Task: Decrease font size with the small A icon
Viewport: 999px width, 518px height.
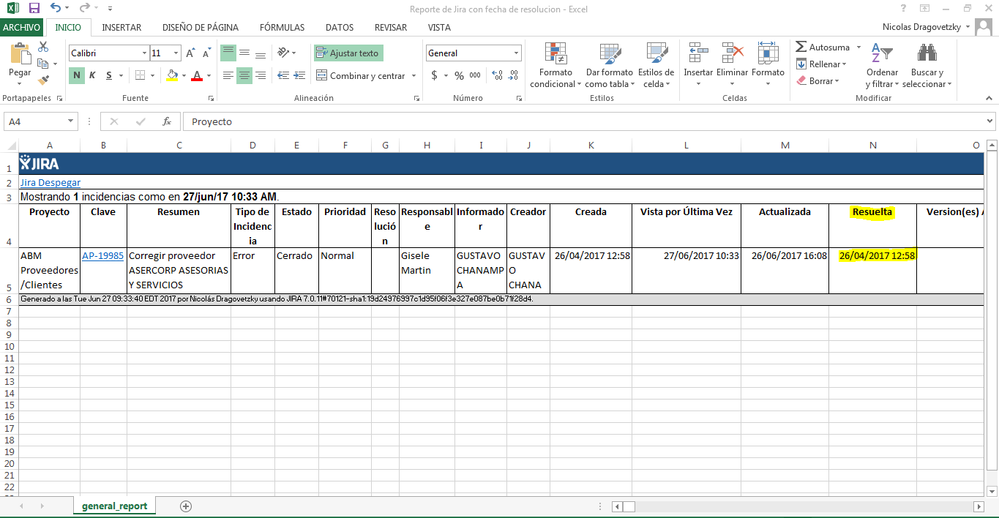Action: click(x=206, y=54)
